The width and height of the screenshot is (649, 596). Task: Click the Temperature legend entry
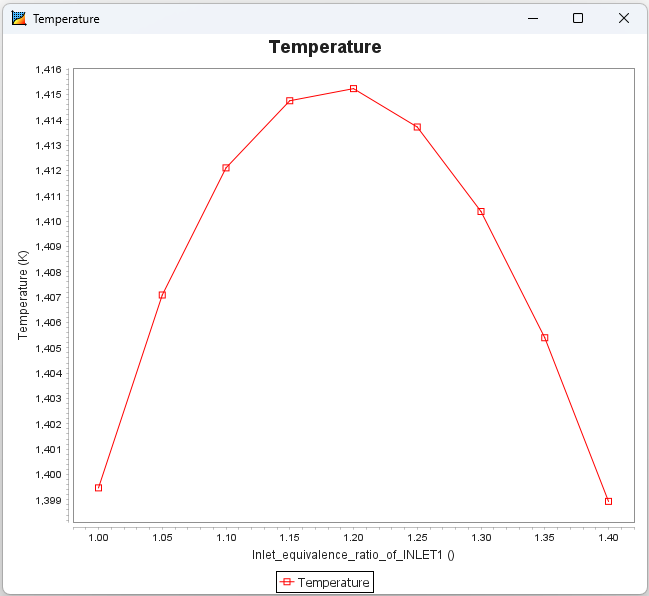tap(325, 582)
